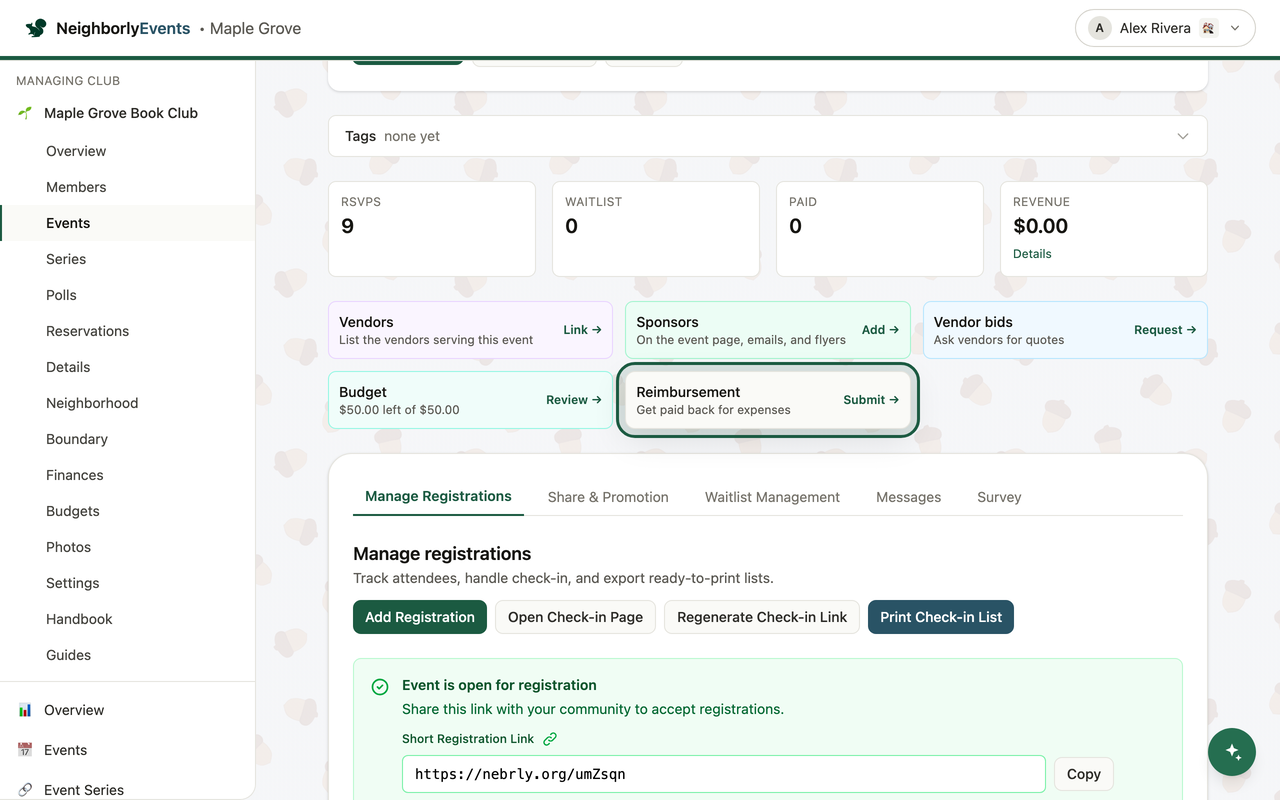Select the Messages tab
This screenshot has height=800, width=1280.
(908, 497)
